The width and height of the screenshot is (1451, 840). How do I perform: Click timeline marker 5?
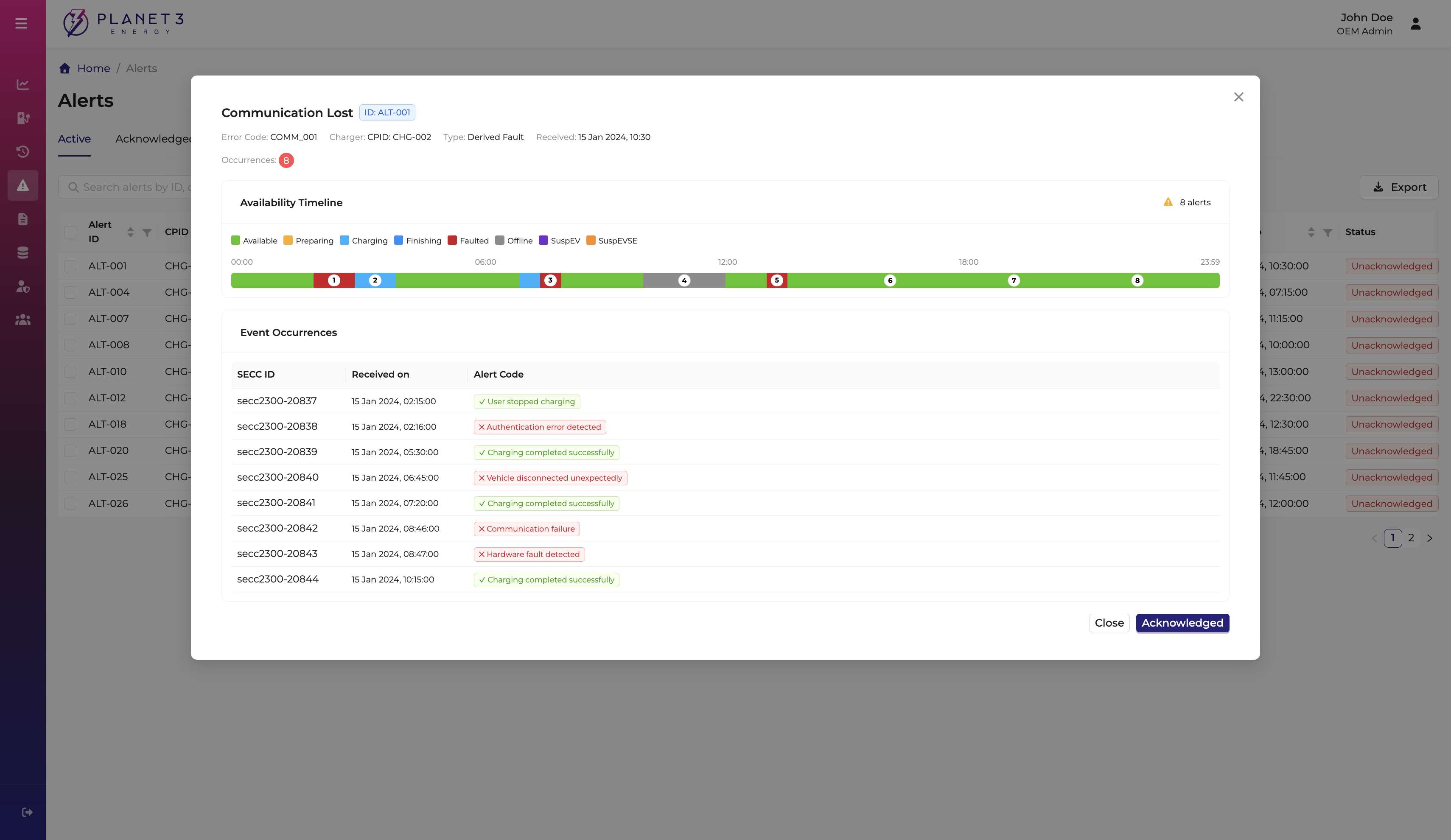777,280
